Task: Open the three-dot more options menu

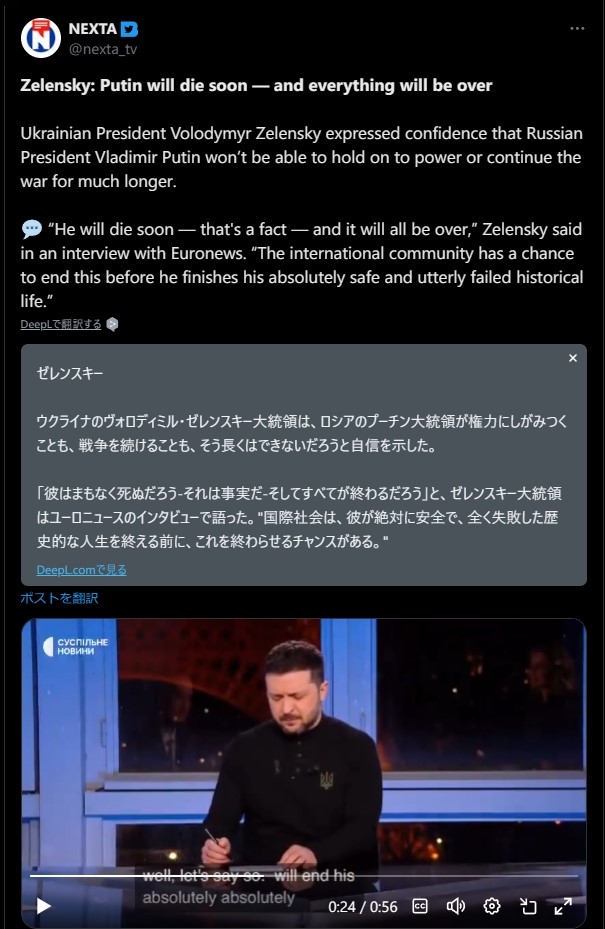Action: click(577, 28)
